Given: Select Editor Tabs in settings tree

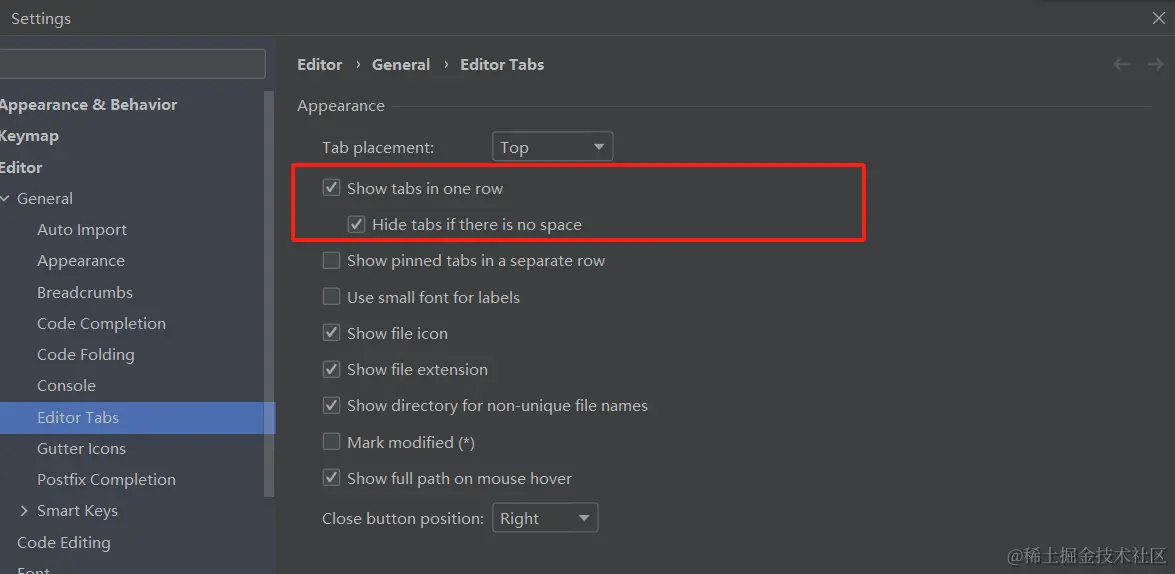Looking at the screenshot, I should (78, 417).
